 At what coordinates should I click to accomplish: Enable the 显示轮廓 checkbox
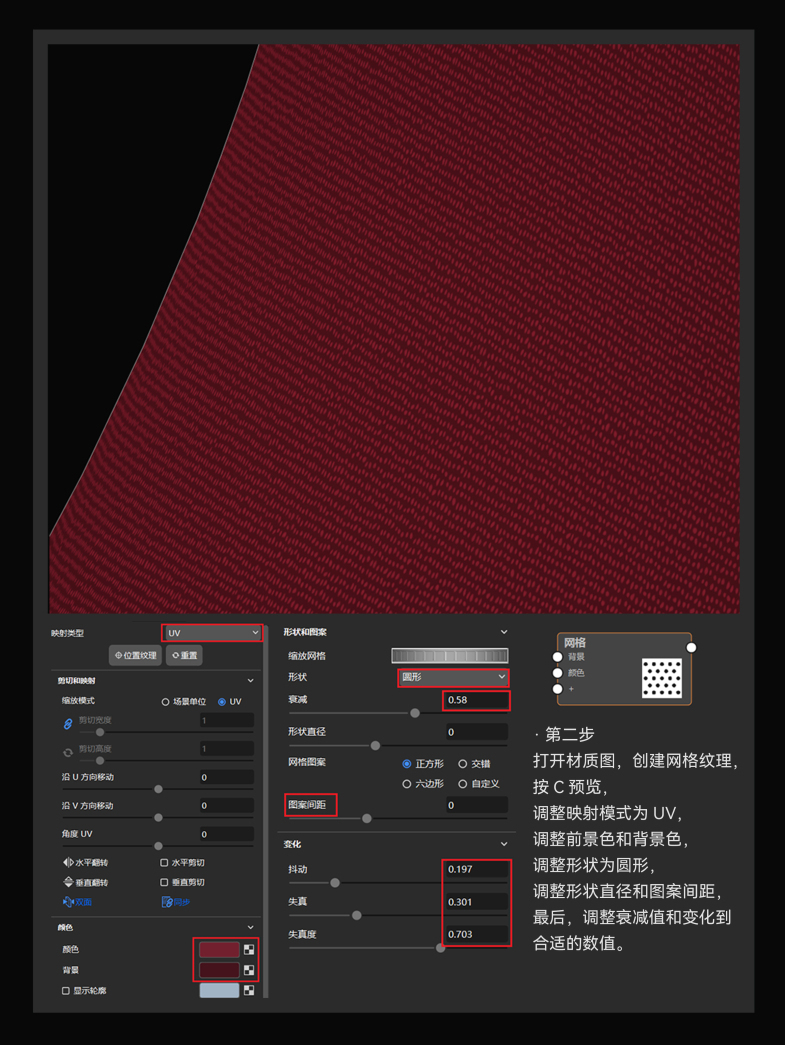coord(66,991)
